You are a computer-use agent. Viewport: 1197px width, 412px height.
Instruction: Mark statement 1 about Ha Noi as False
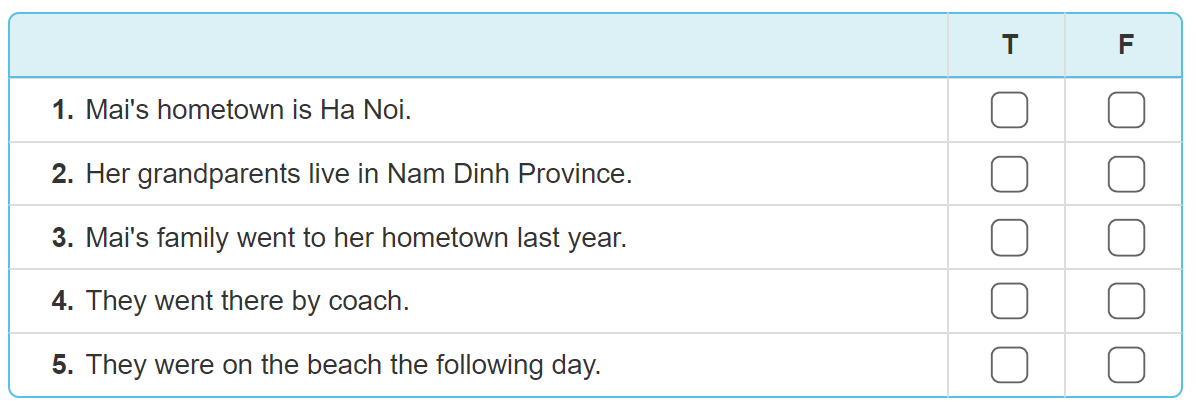point(1126,110)
